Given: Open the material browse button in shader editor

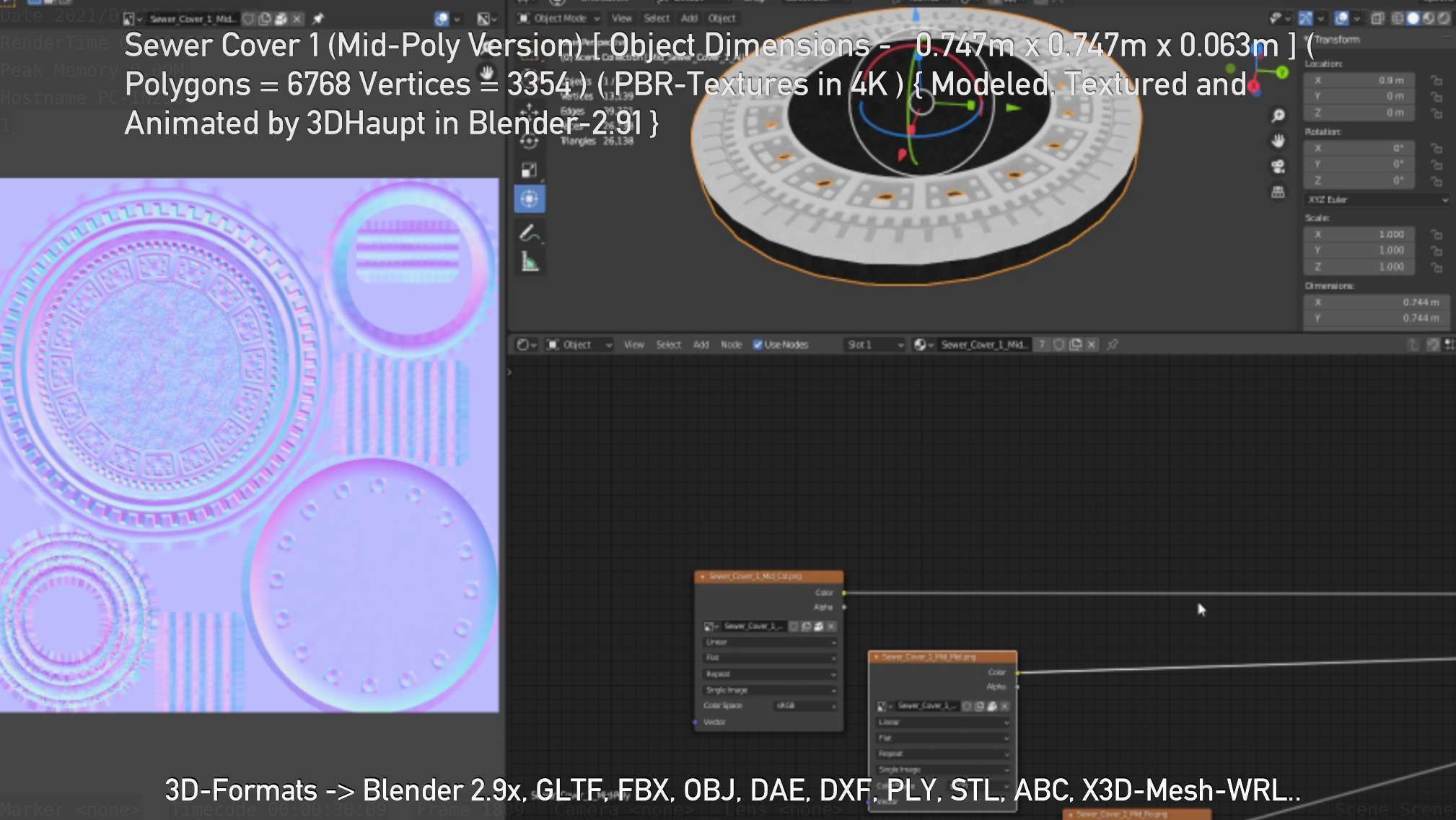Looking at the screenshot, I should click(924, 344).
